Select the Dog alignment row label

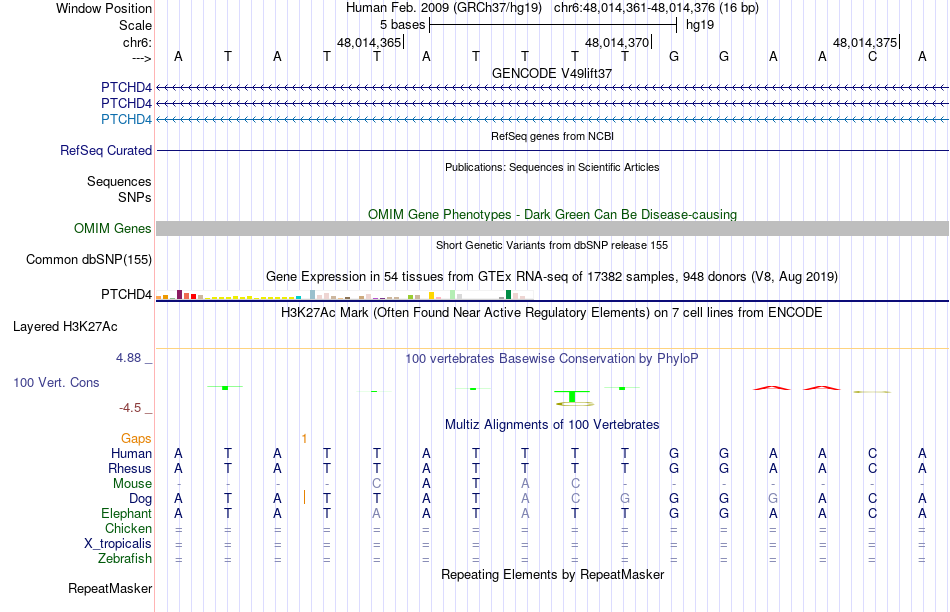click(141, 499)
